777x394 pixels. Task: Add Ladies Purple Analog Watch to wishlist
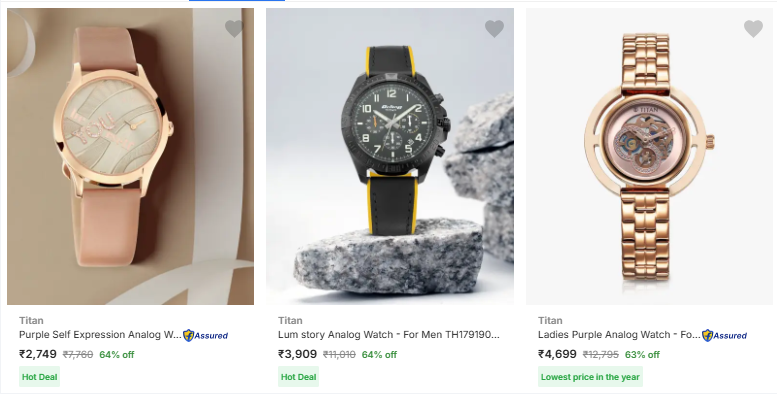(753, 29)
